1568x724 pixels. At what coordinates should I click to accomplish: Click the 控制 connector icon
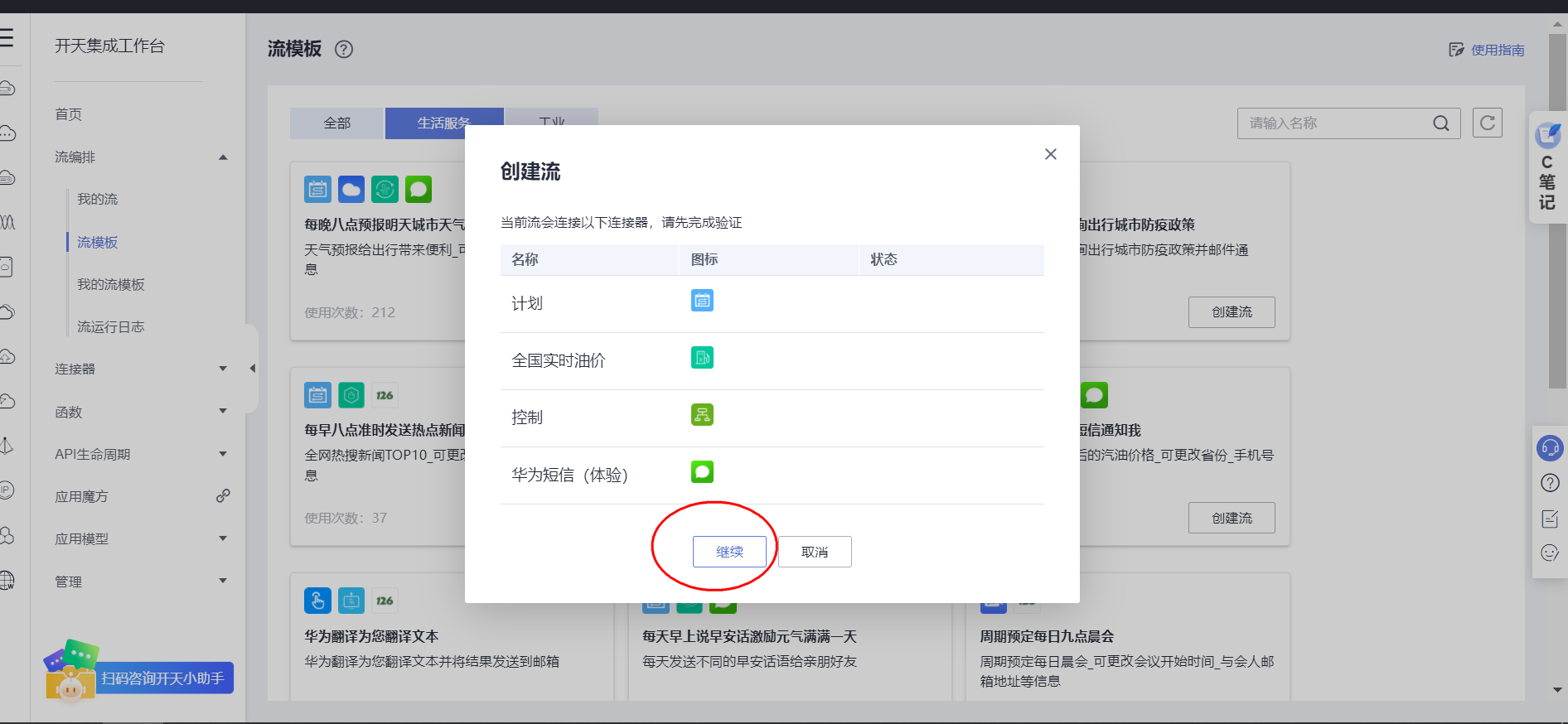[702, 414]
